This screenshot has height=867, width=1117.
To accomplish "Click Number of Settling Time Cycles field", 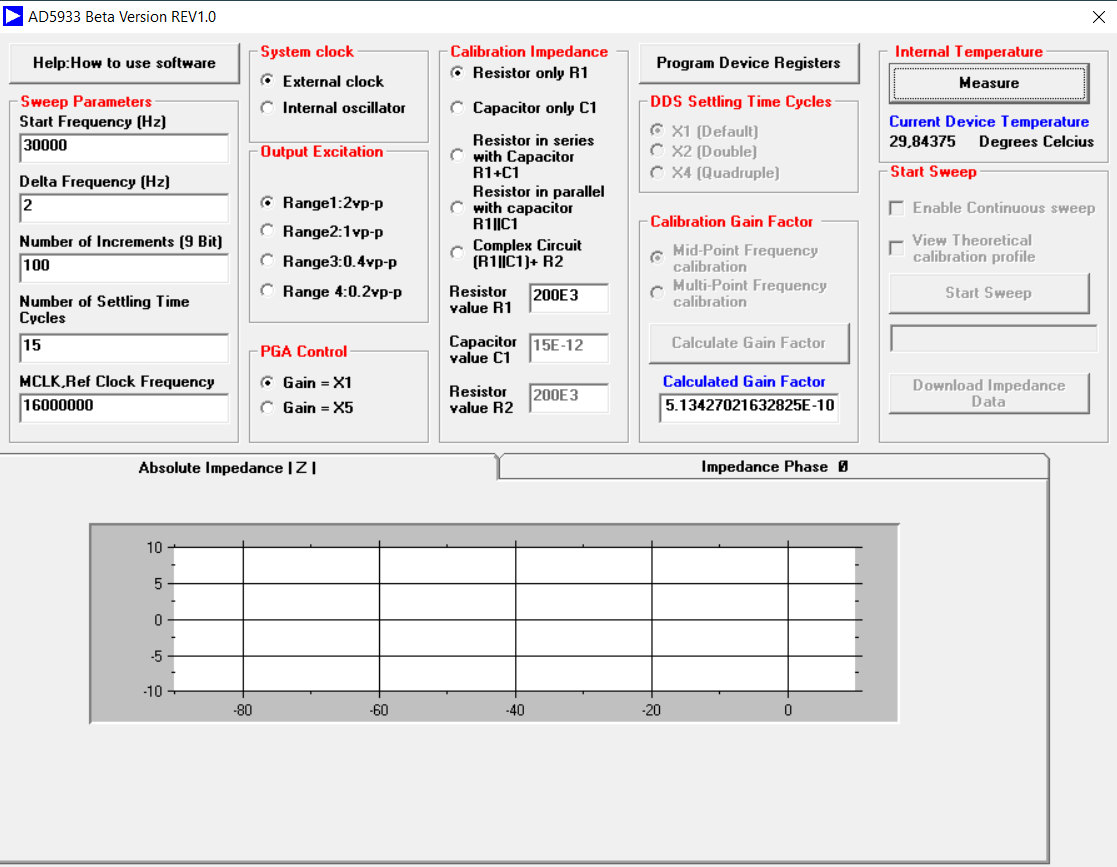I will [x=124, y=347].
